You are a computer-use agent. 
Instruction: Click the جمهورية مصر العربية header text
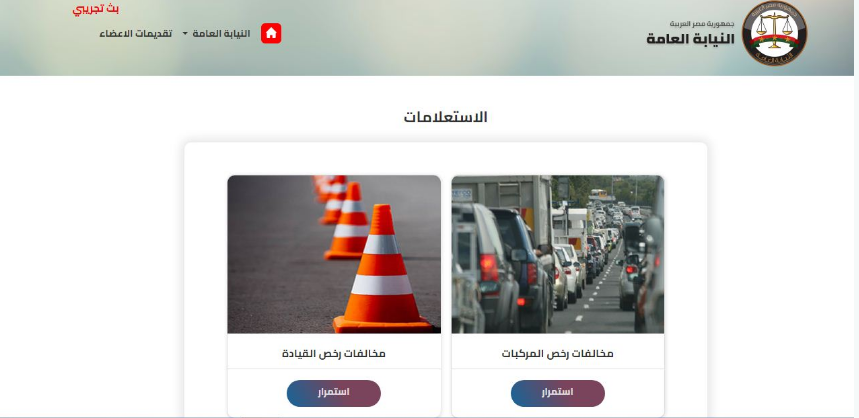tap(702, 24)
